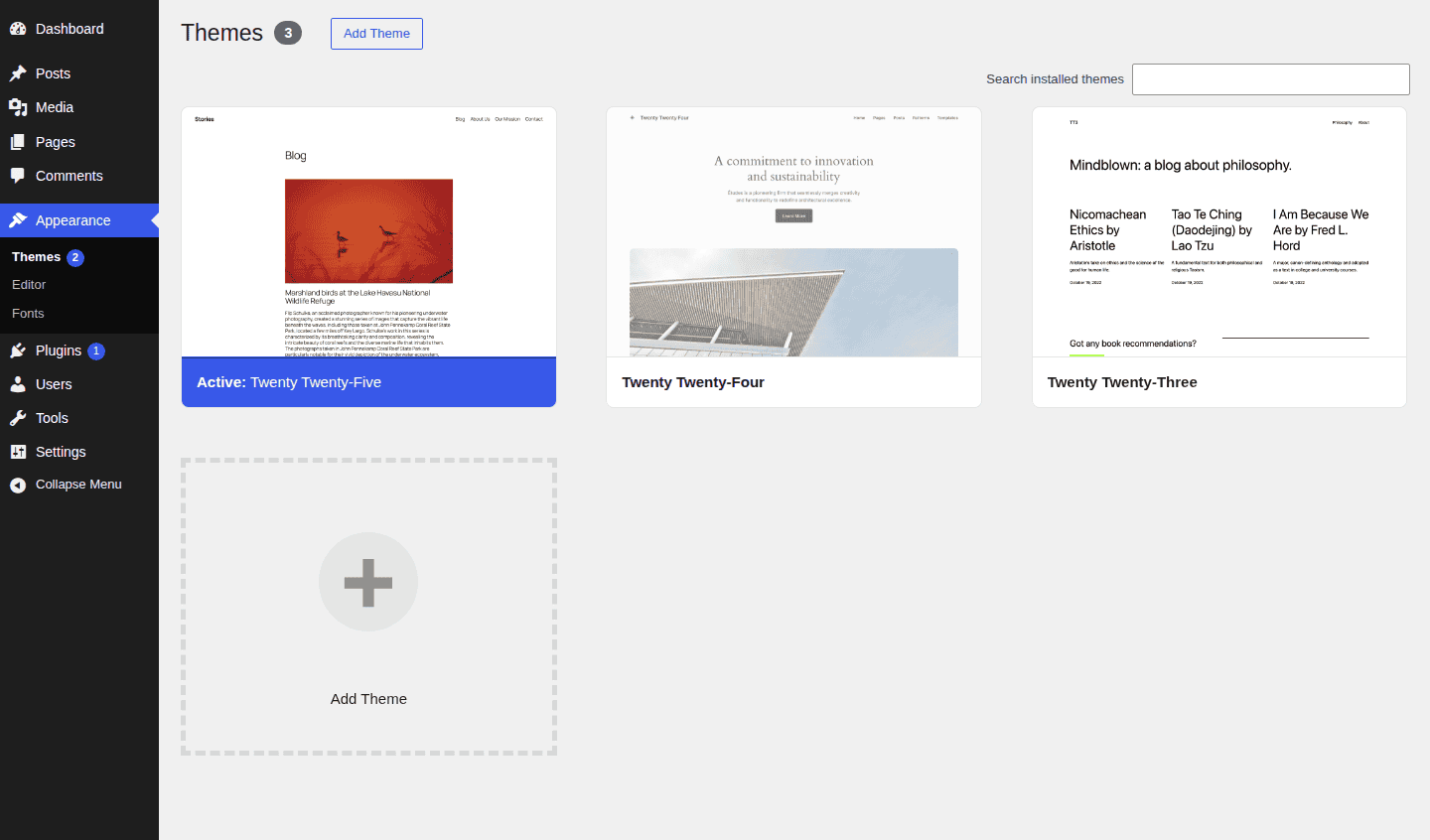
Task: Click the Themes update badge showing 2
Action: tap(75, 257)
